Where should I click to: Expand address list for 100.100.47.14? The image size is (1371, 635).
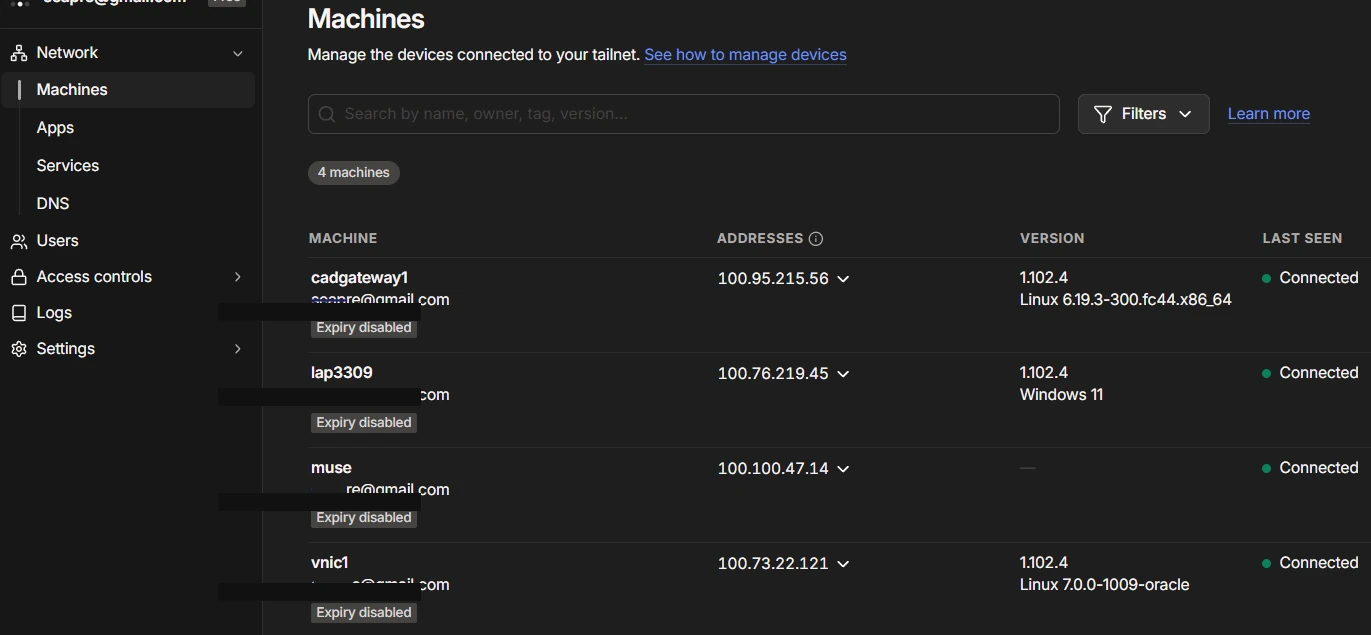(843, 469)
